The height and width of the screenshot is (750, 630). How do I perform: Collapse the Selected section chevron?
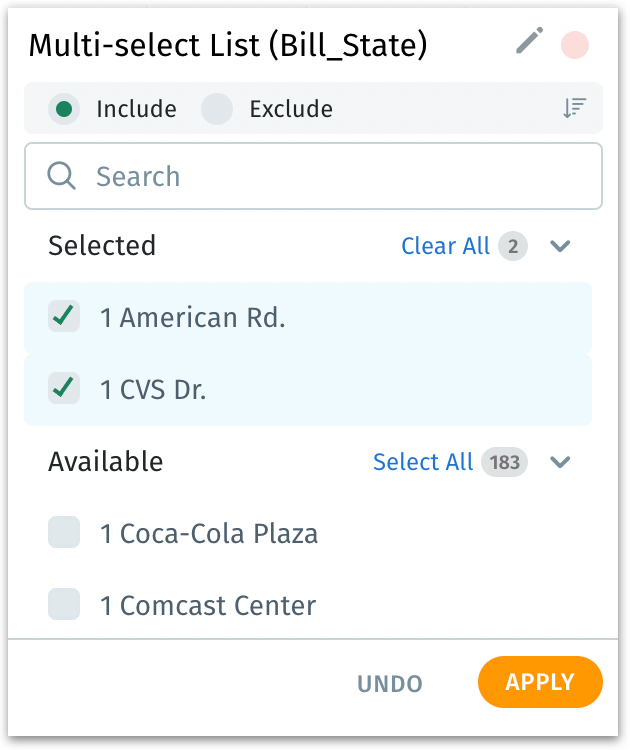coord(560,246)
